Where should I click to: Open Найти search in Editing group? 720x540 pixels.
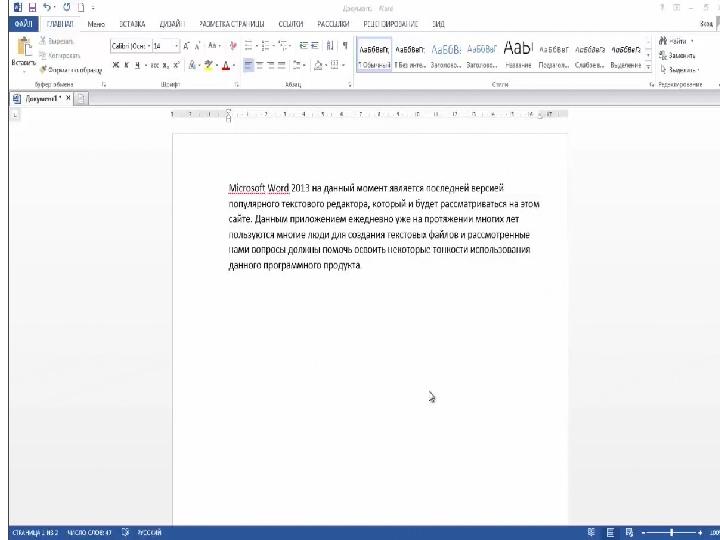point(675,41)
